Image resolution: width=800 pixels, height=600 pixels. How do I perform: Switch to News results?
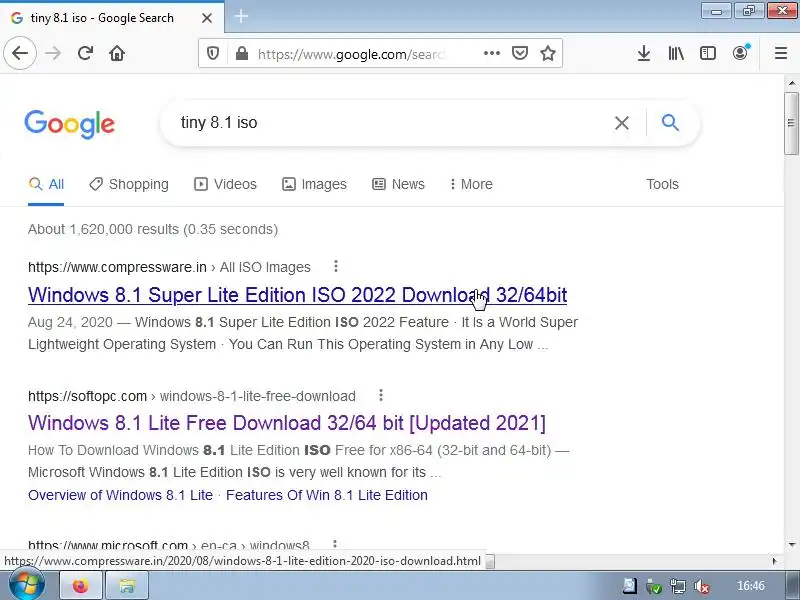[x=398, y=184]
